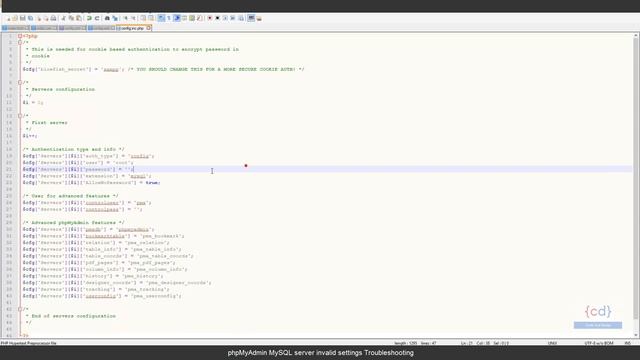Collapse the End of servers configuration fold
This screenshot has height=360, width=640.
pos(20,309)
